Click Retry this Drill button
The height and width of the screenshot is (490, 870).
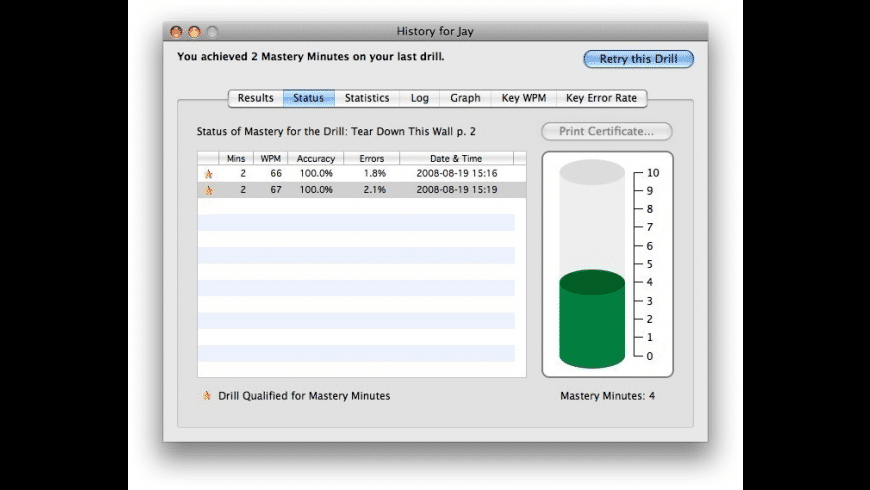639,59
